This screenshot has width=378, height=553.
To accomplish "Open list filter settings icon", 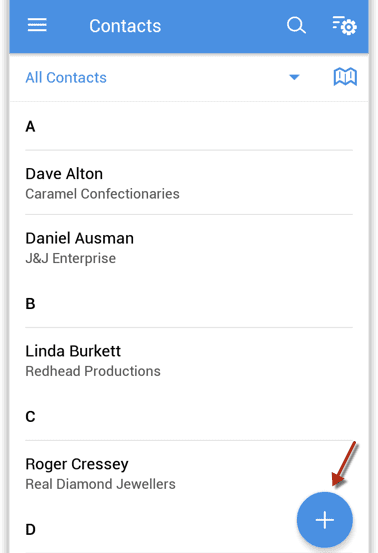I will [344, 25].
